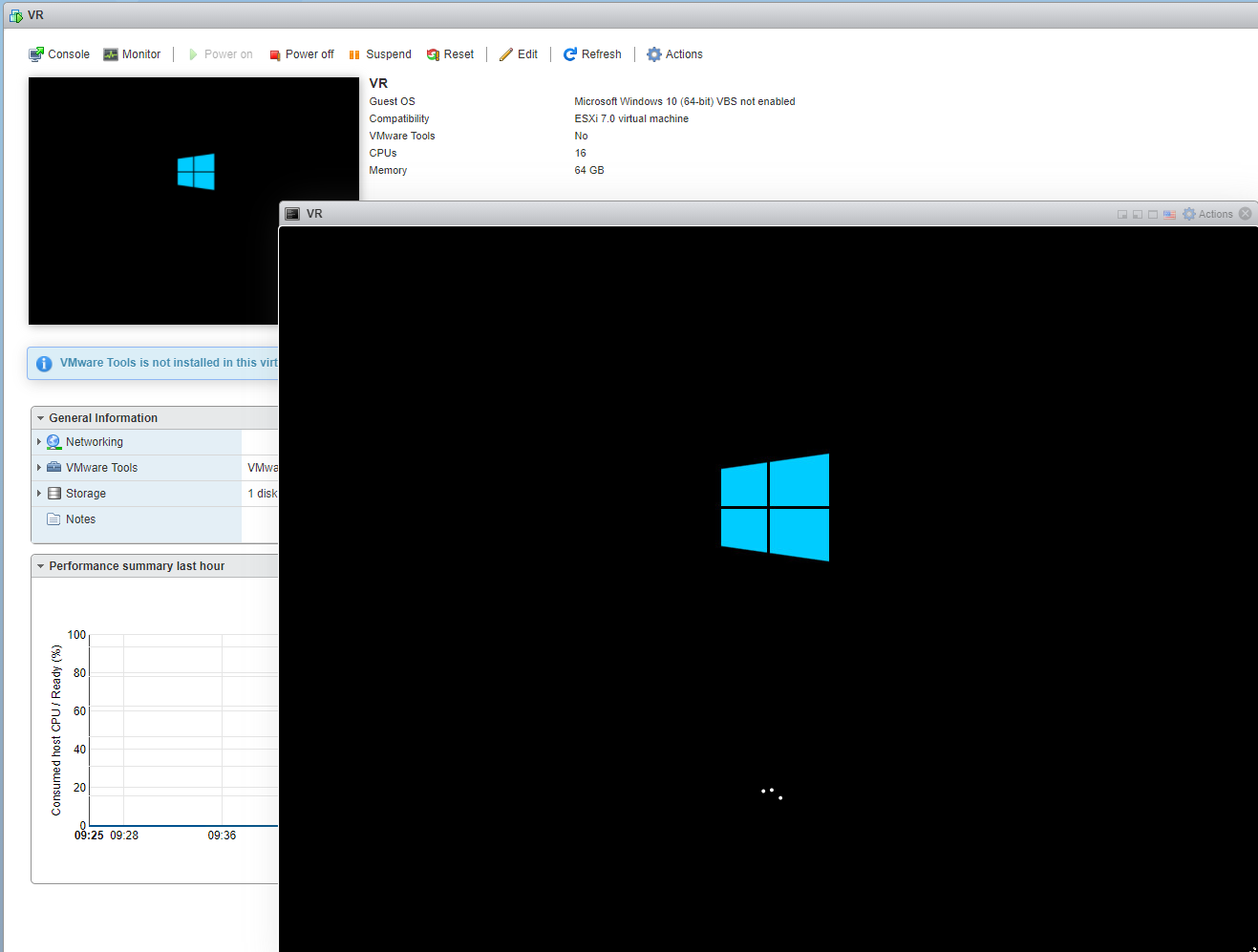Click the 'Guest OS' label
The height and width of the screenshot is (952, 1258).
point(393,101)
